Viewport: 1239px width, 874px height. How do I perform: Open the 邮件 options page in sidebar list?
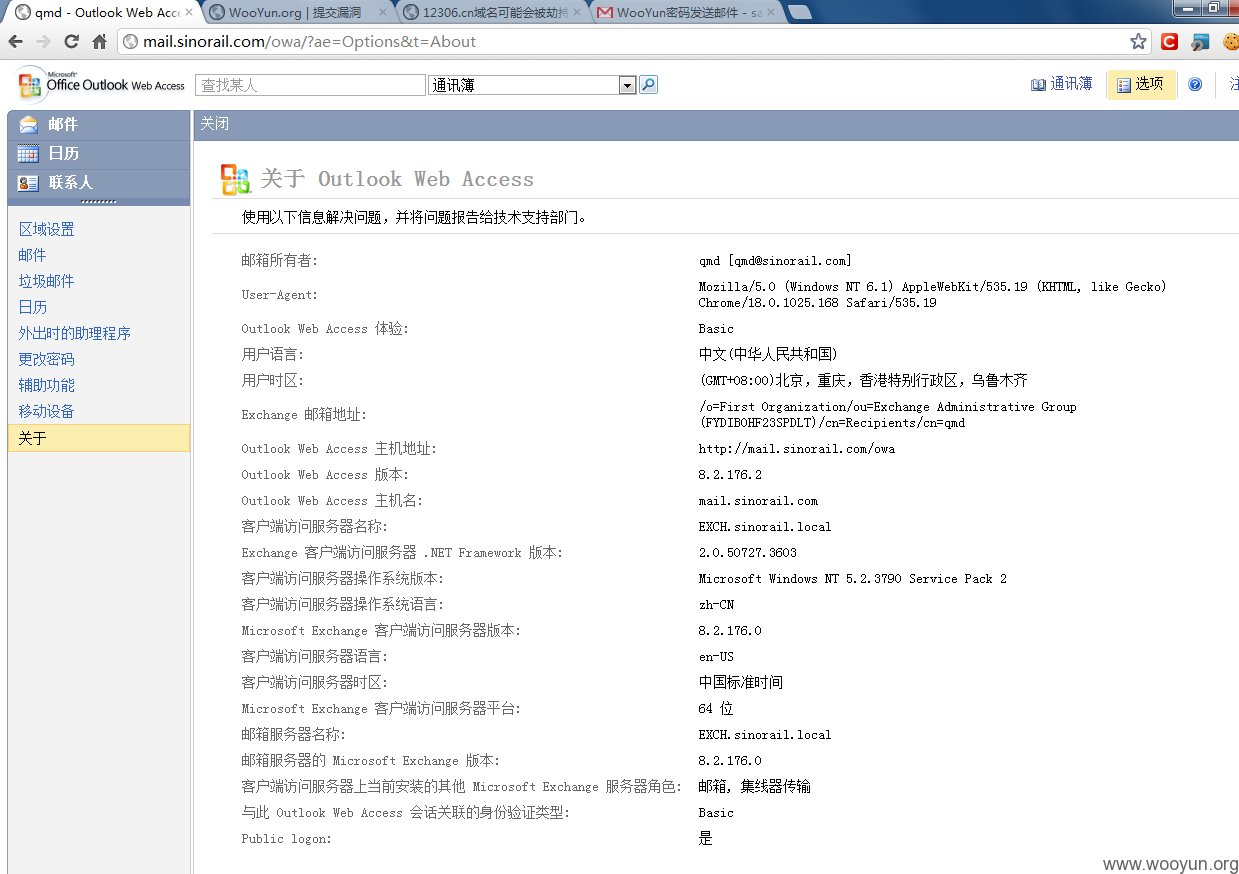point(32,255)
